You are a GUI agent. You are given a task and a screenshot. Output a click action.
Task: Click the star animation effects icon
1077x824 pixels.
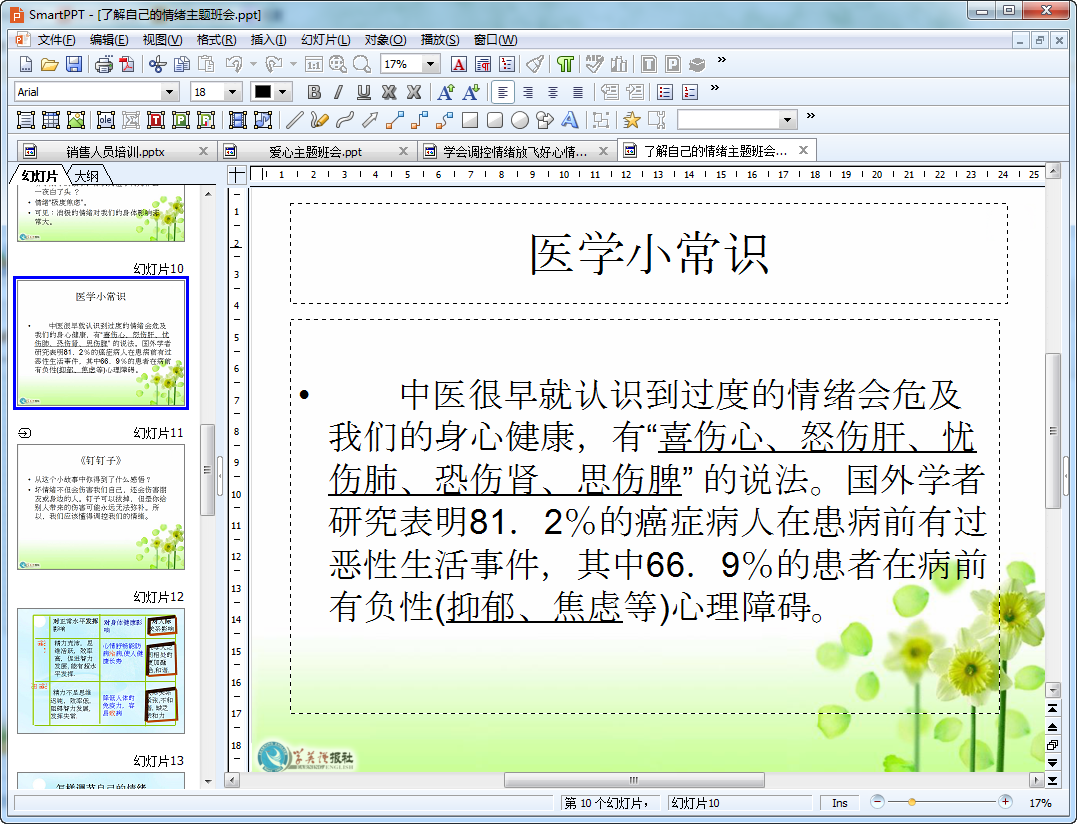pos(631,120)
